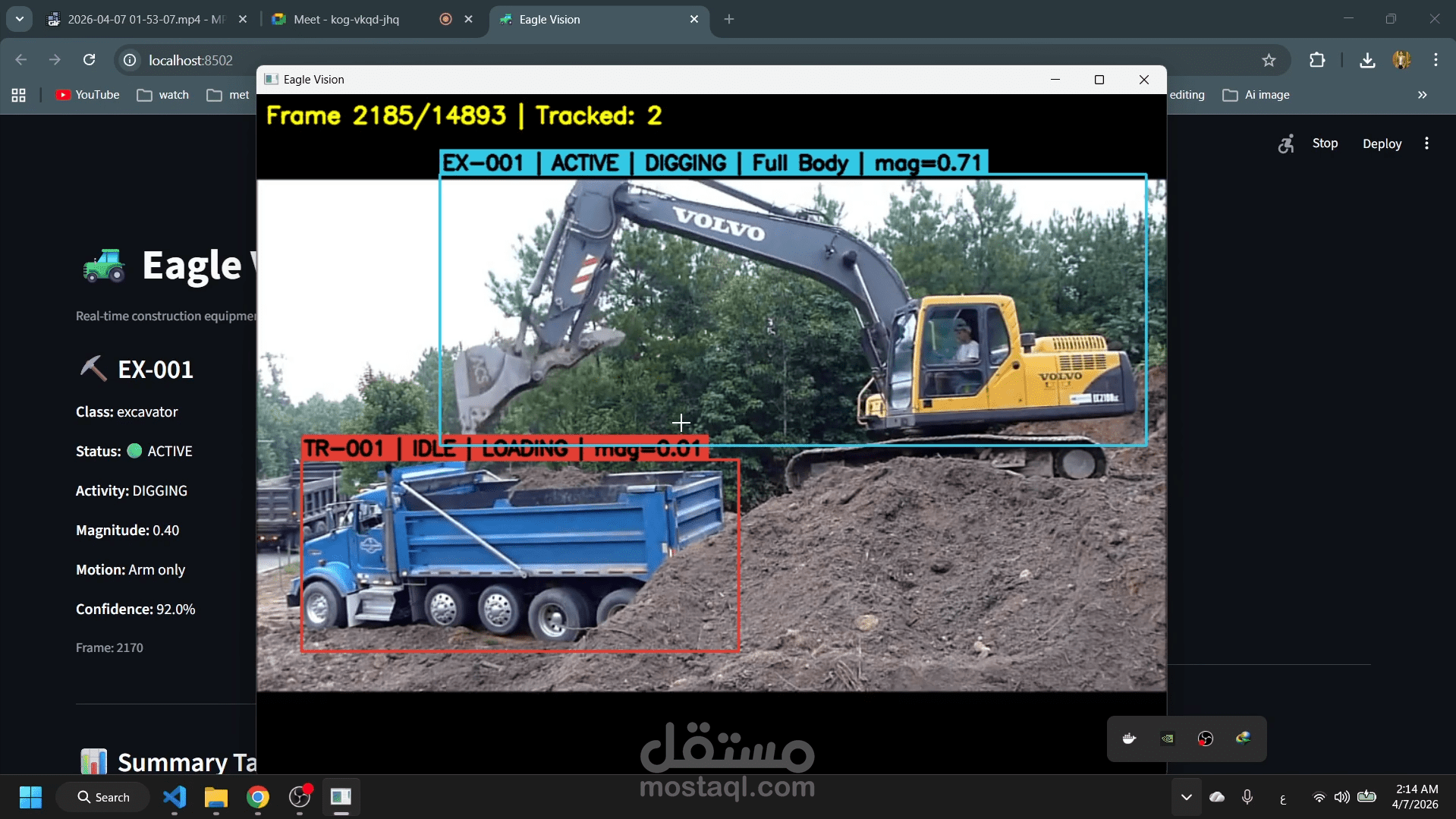Open the YouTube bookmark

pyautogui.click(x=88, y=95)
